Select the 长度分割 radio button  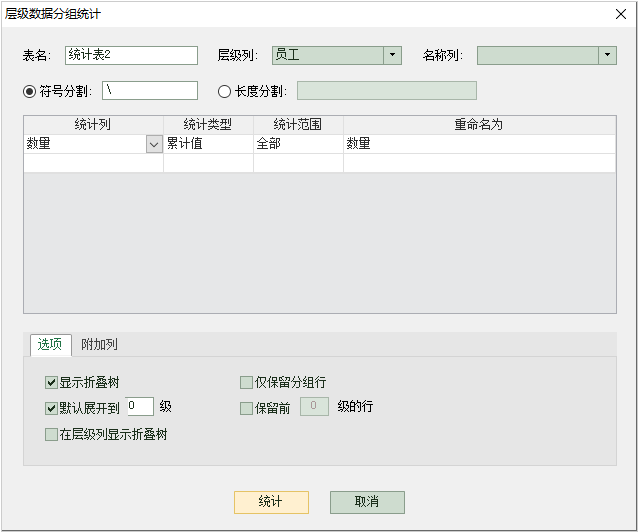tap(224, 91)
